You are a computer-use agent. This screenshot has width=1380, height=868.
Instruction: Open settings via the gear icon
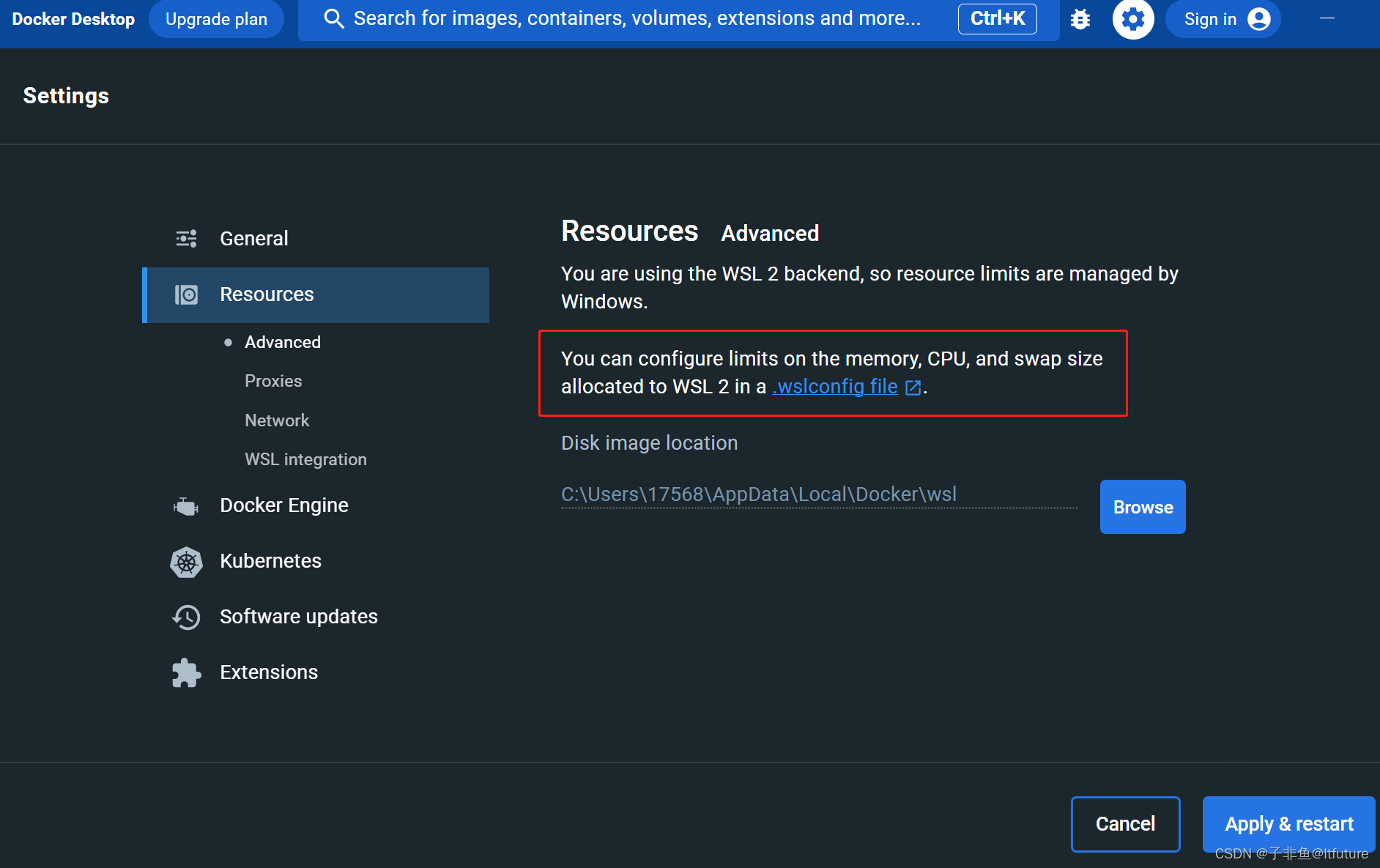pos(1133,19)
